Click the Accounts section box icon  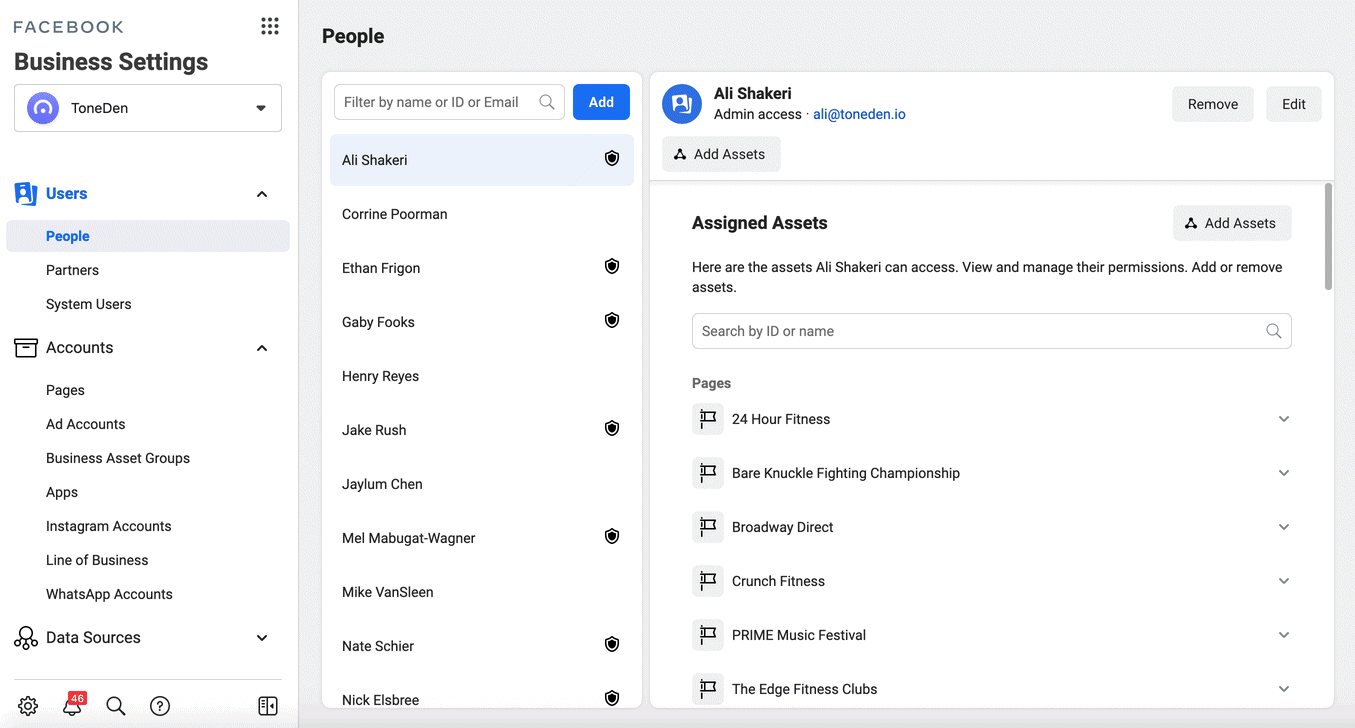point(26,348)
